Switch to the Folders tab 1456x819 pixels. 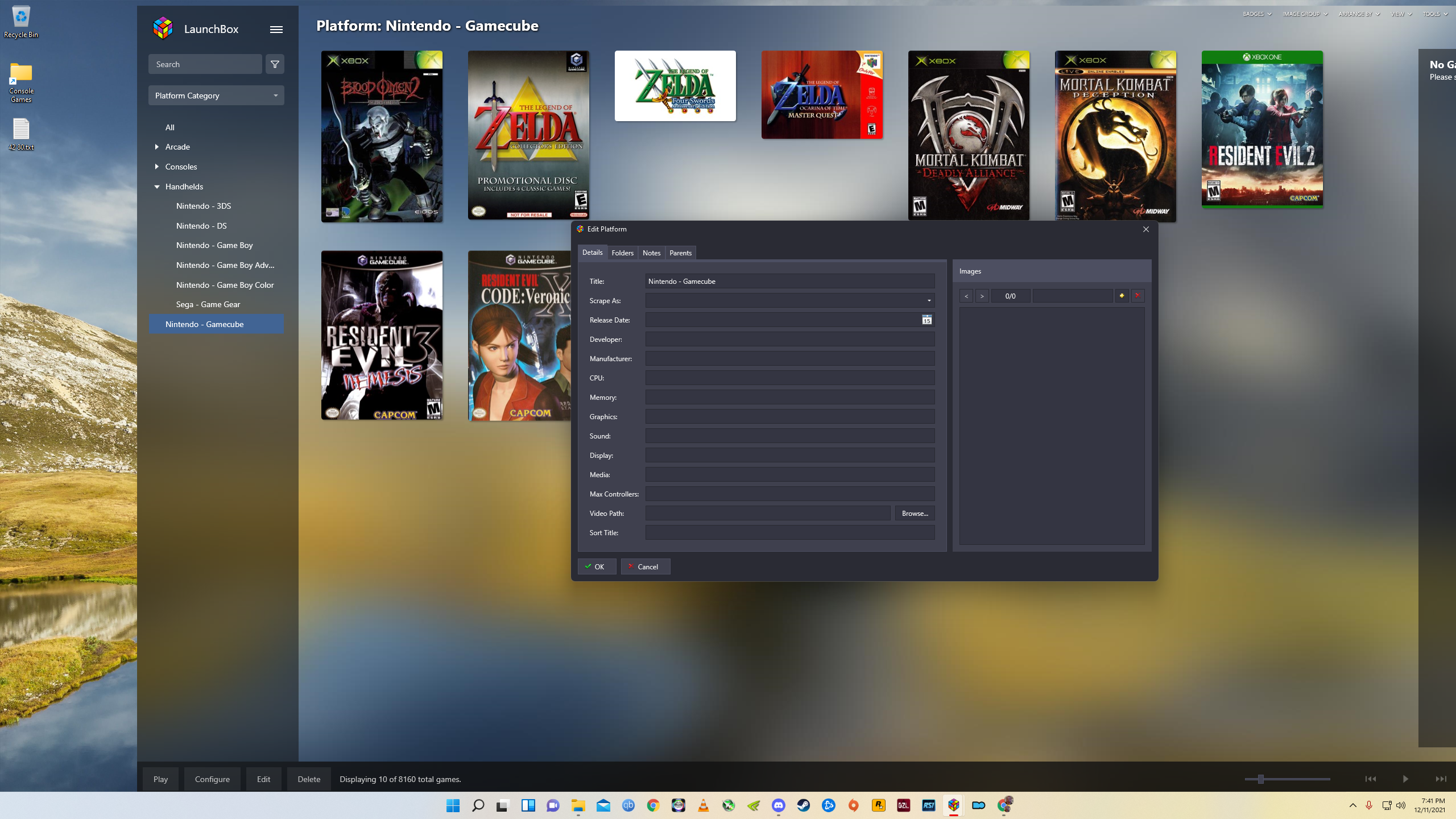622,253
